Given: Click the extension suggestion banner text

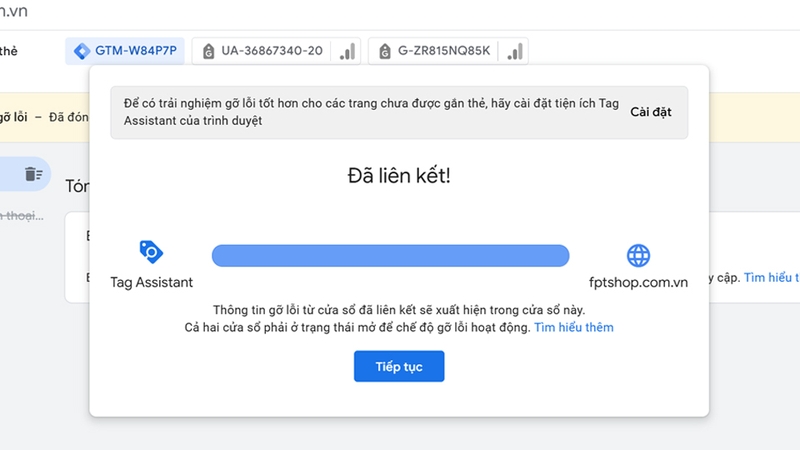Looking at the screenshot, I should tap(371, 112).
